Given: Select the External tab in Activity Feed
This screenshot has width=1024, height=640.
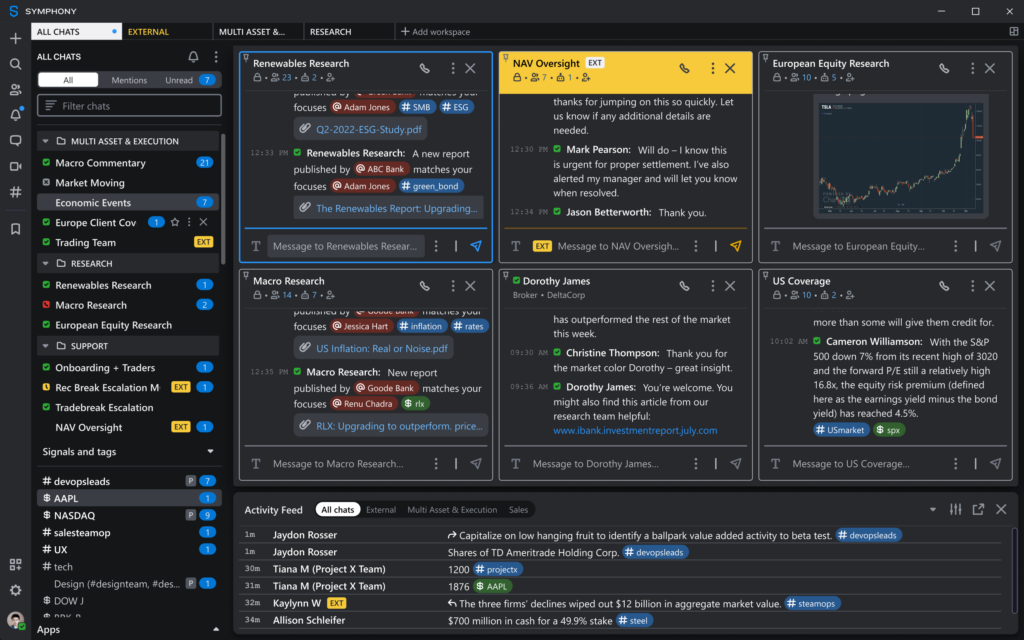Looking at the screenshot, I should (381, 510).
